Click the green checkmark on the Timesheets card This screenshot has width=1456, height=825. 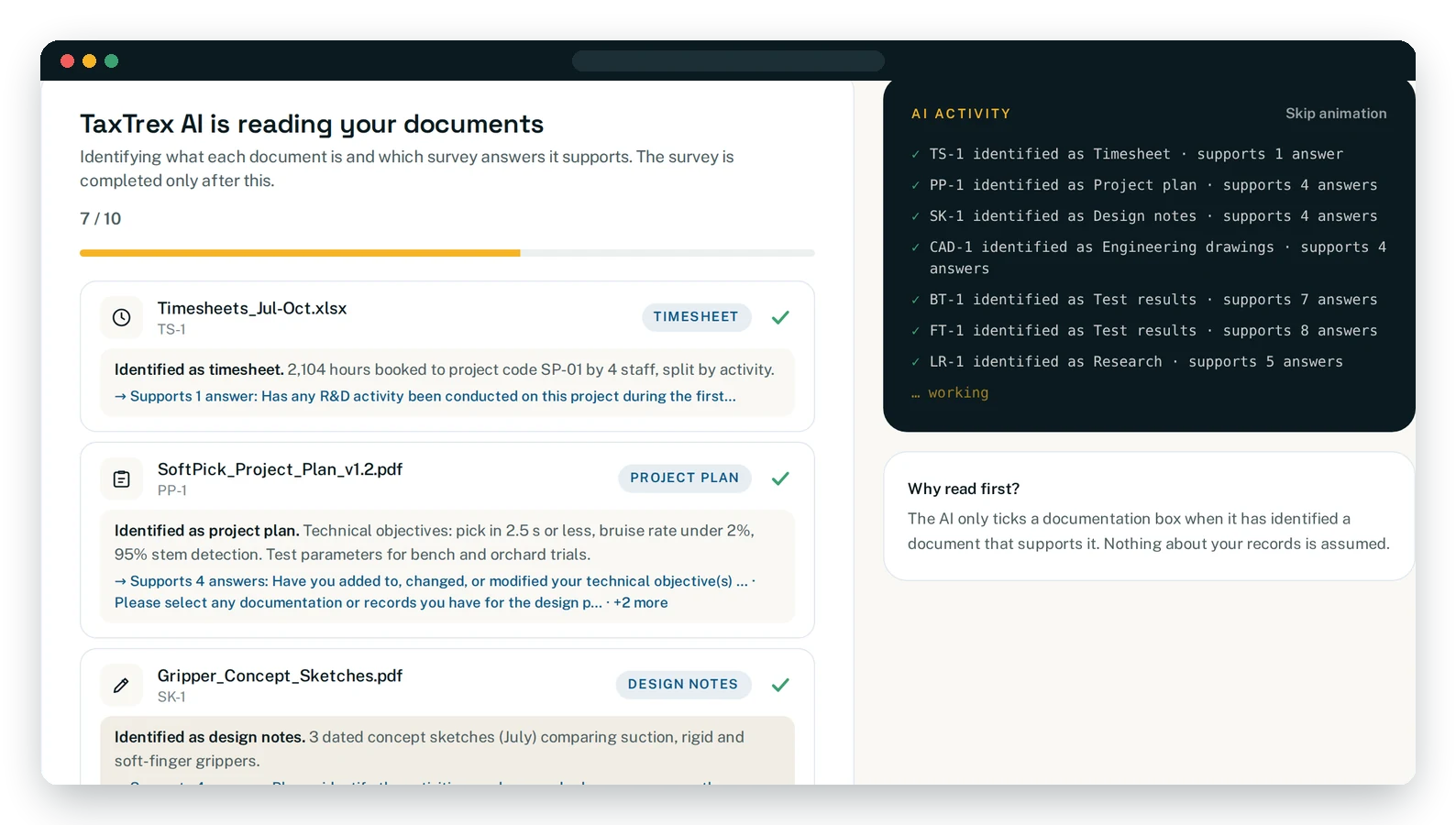[x=780, y=317]
